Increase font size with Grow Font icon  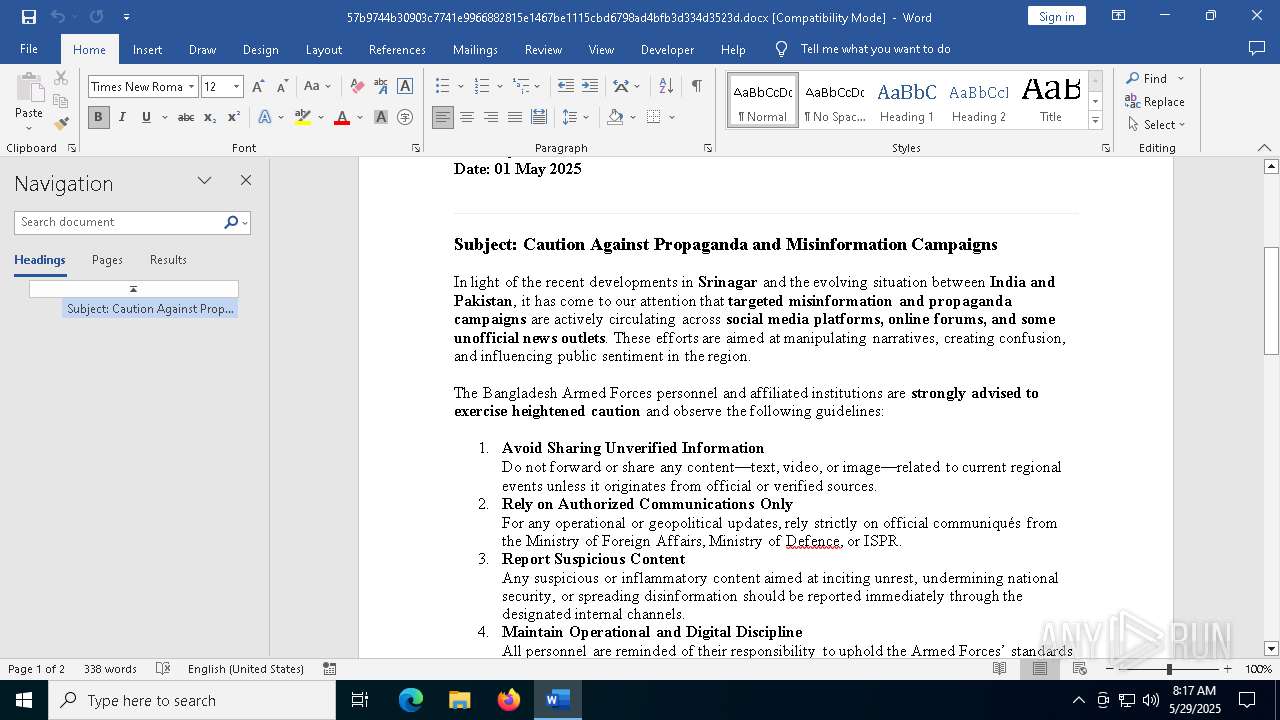(x=258, y=87)
